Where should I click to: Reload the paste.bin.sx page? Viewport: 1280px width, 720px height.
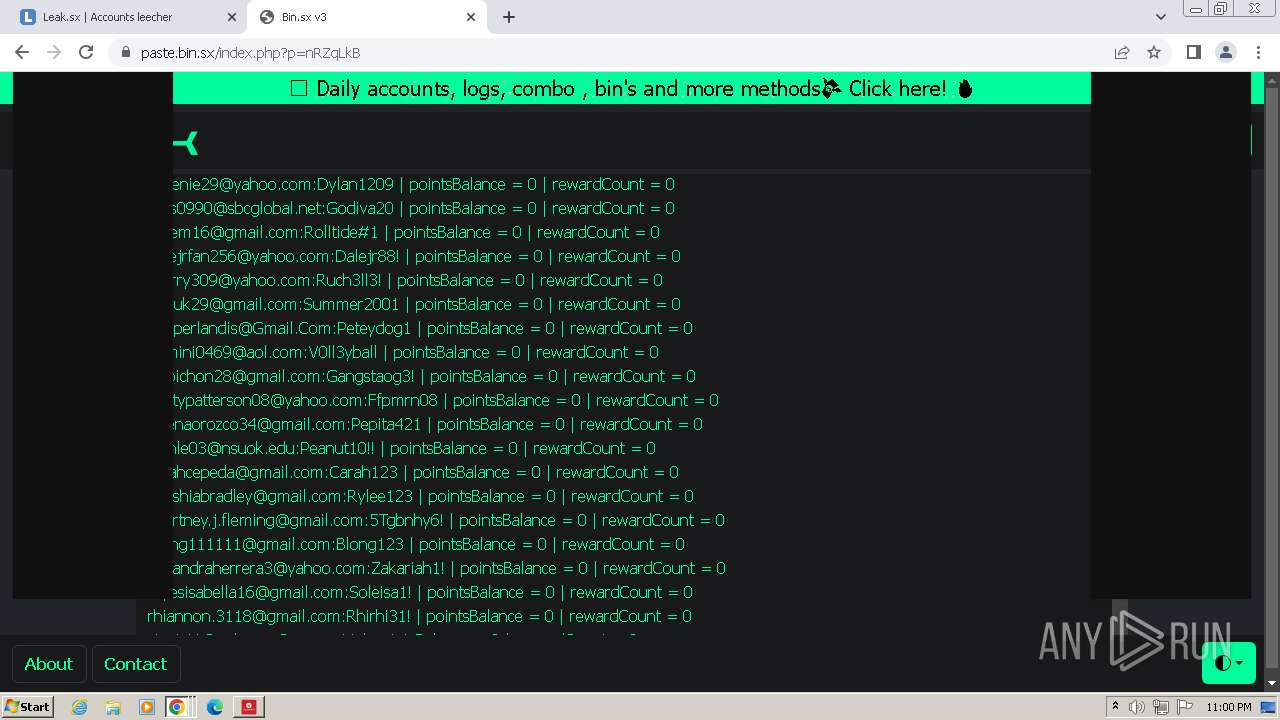coord(86,52)
